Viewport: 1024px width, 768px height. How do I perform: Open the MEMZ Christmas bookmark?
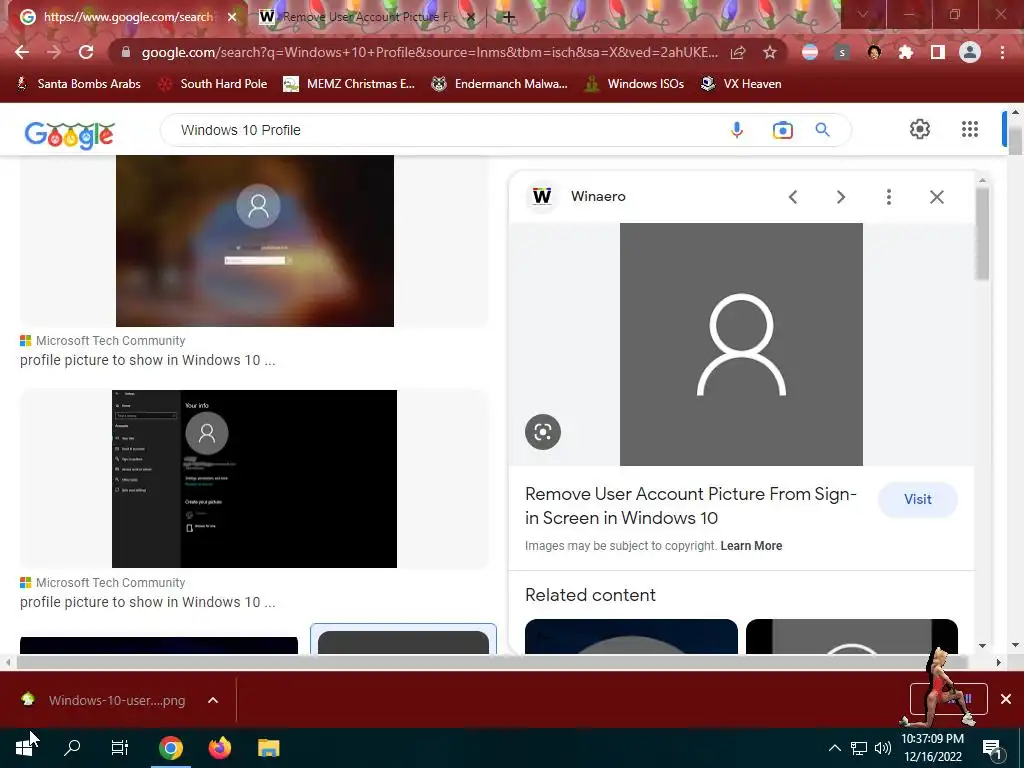click(x=349, y=84)
